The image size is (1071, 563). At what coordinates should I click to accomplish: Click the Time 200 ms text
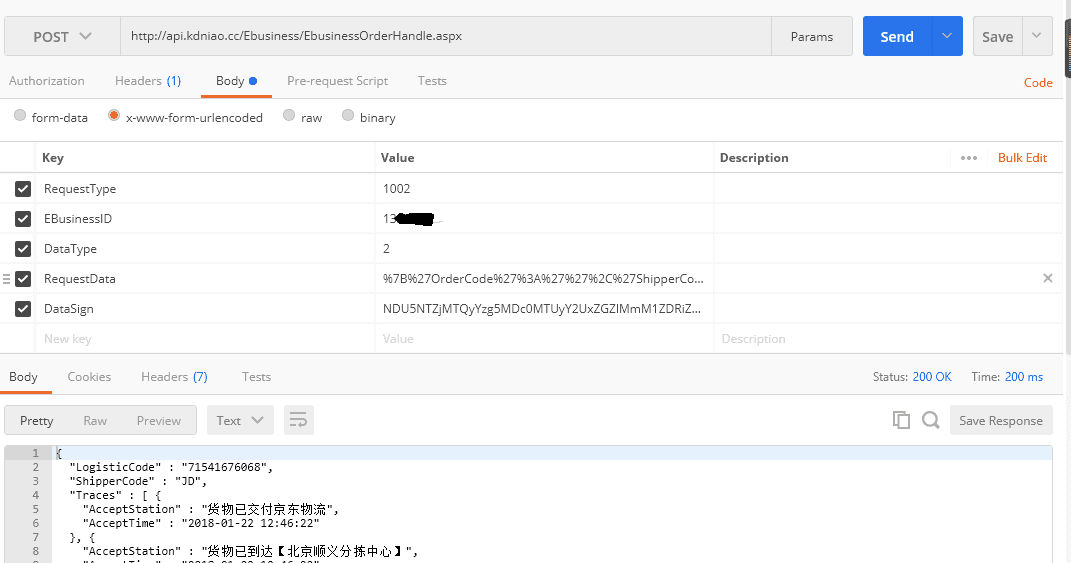pyautogui.click(x=1007, y=376)
